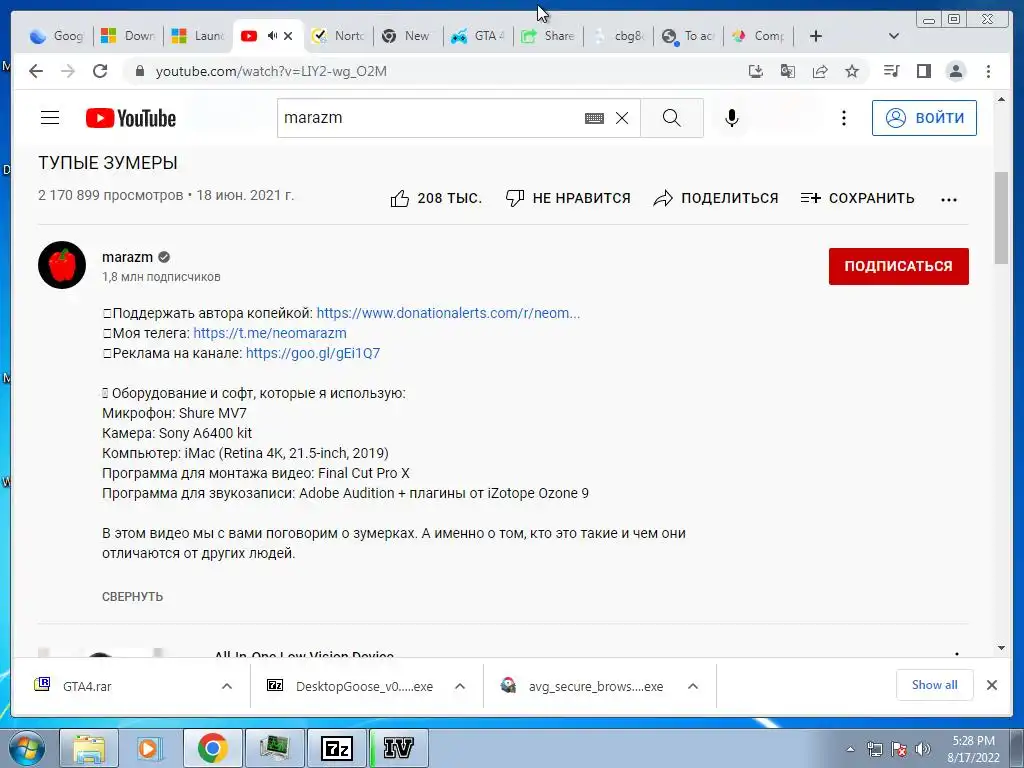Dislike the video via НЕ НРАВИТСЯ
This screenshot has height=768, width=1024.
(568, 199)
